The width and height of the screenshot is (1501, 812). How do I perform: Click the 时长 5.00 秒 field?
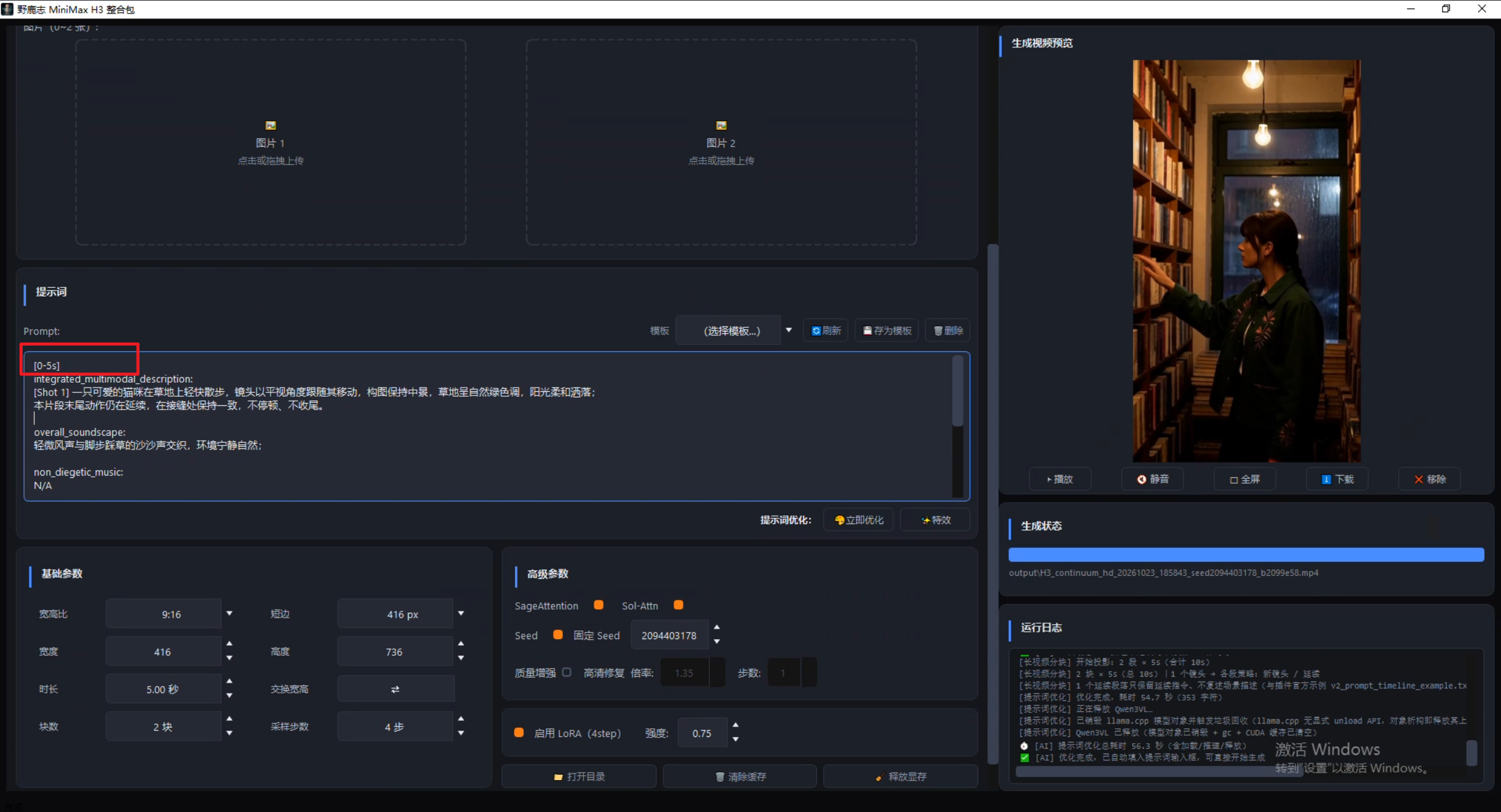pos(163,689)
